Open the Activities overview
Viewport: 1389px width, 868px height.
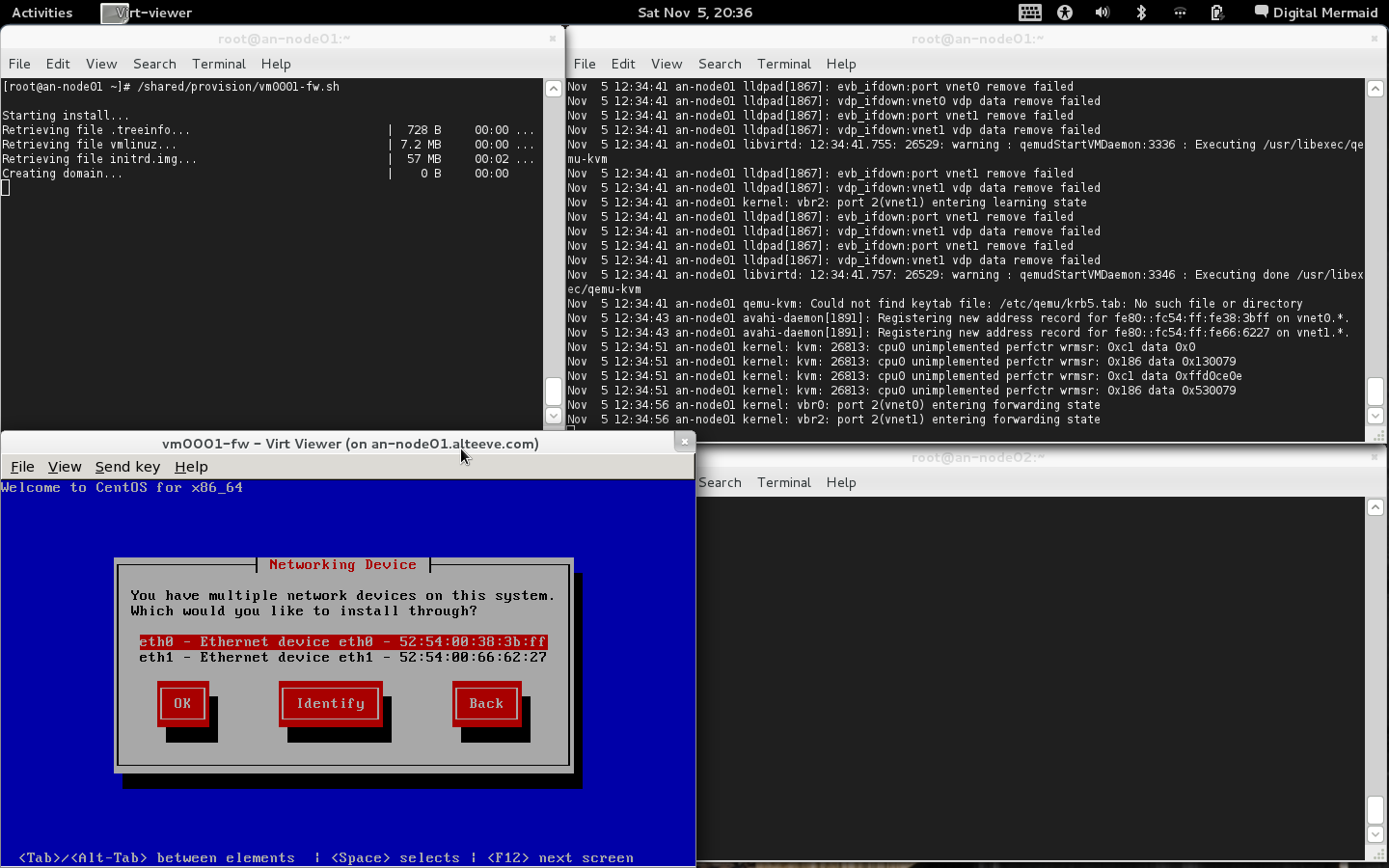[x=41, y=13]
